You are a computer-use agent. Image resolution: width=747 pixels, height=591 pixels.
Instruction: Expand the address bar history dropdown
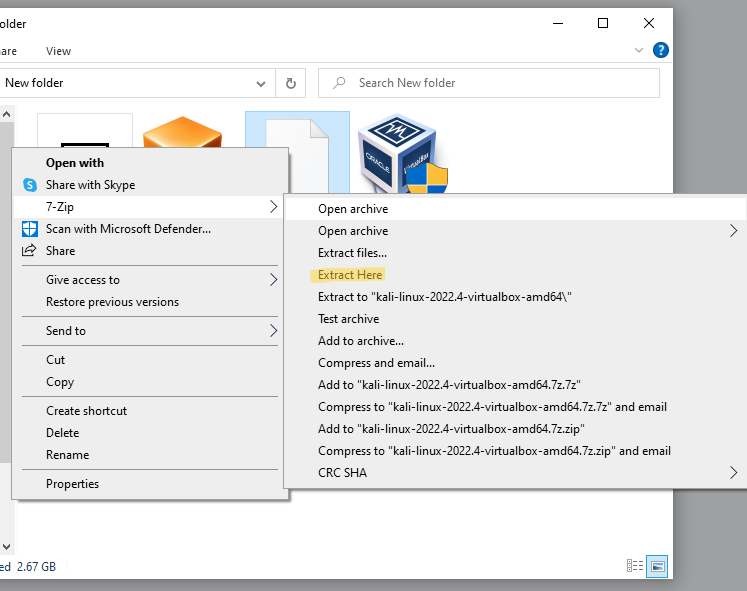261,83
